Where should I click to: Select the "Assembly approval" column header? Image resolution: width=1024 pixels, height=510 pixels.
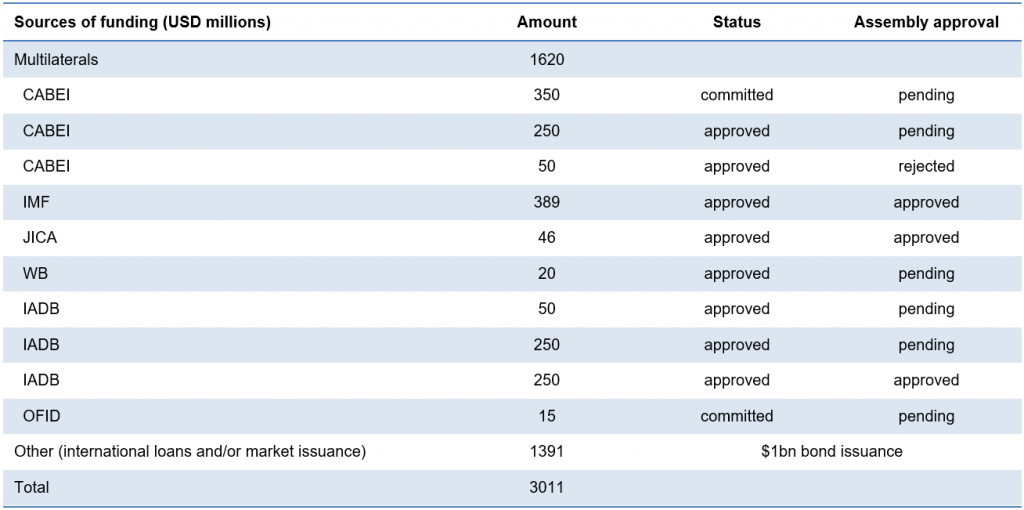[x=926, y=22]
